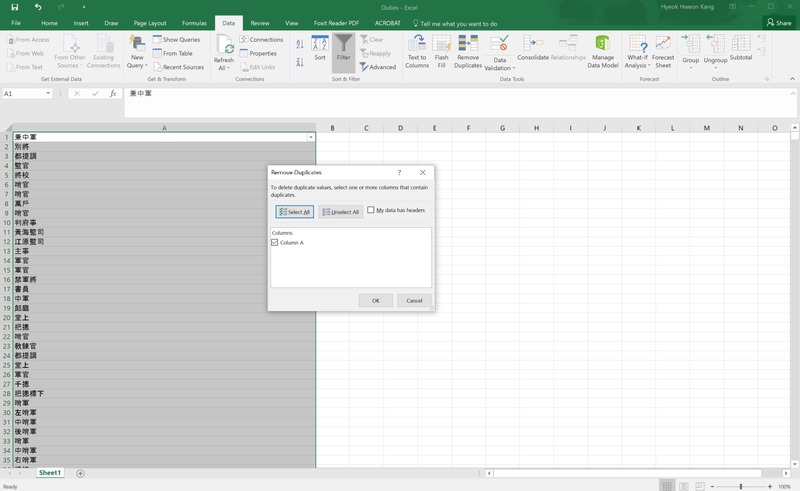Click the Remove Duplicates ribbon icon
800x491 pixels.
(468, 51)
